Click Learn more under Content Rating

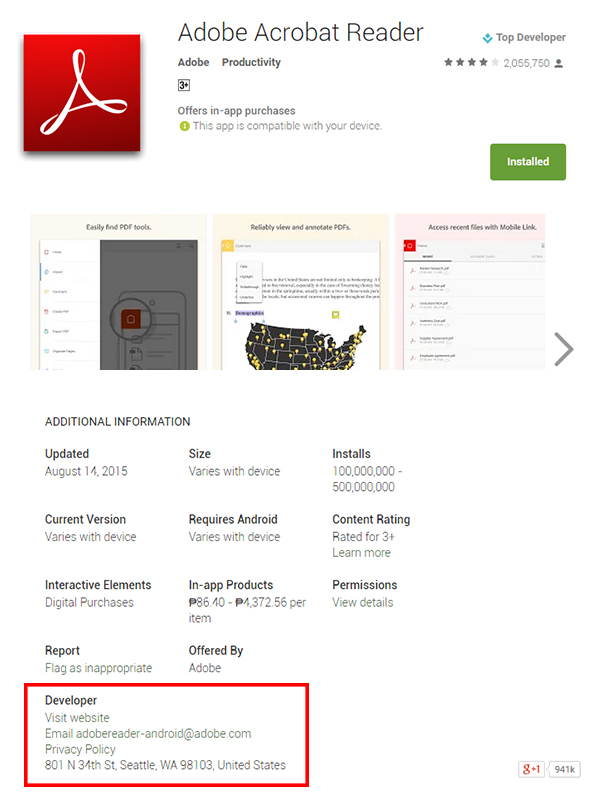361,553
